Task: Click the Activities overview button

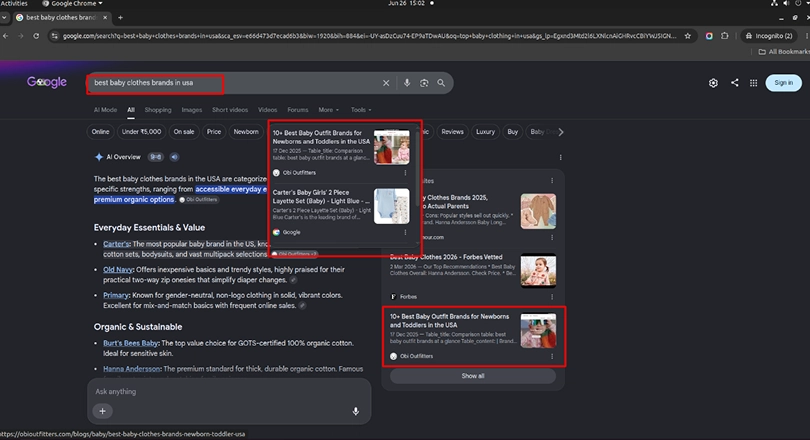Action: pyautogui.click(x=14, y=3)
